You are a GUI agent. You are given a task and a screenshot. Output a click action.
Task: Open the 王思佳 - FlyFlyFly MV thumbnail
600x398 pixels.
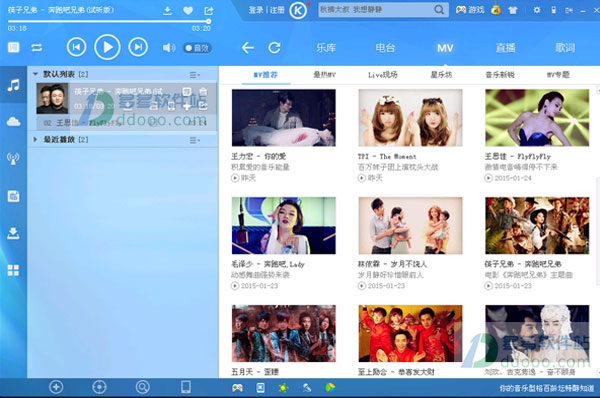(x=537, y=117)
